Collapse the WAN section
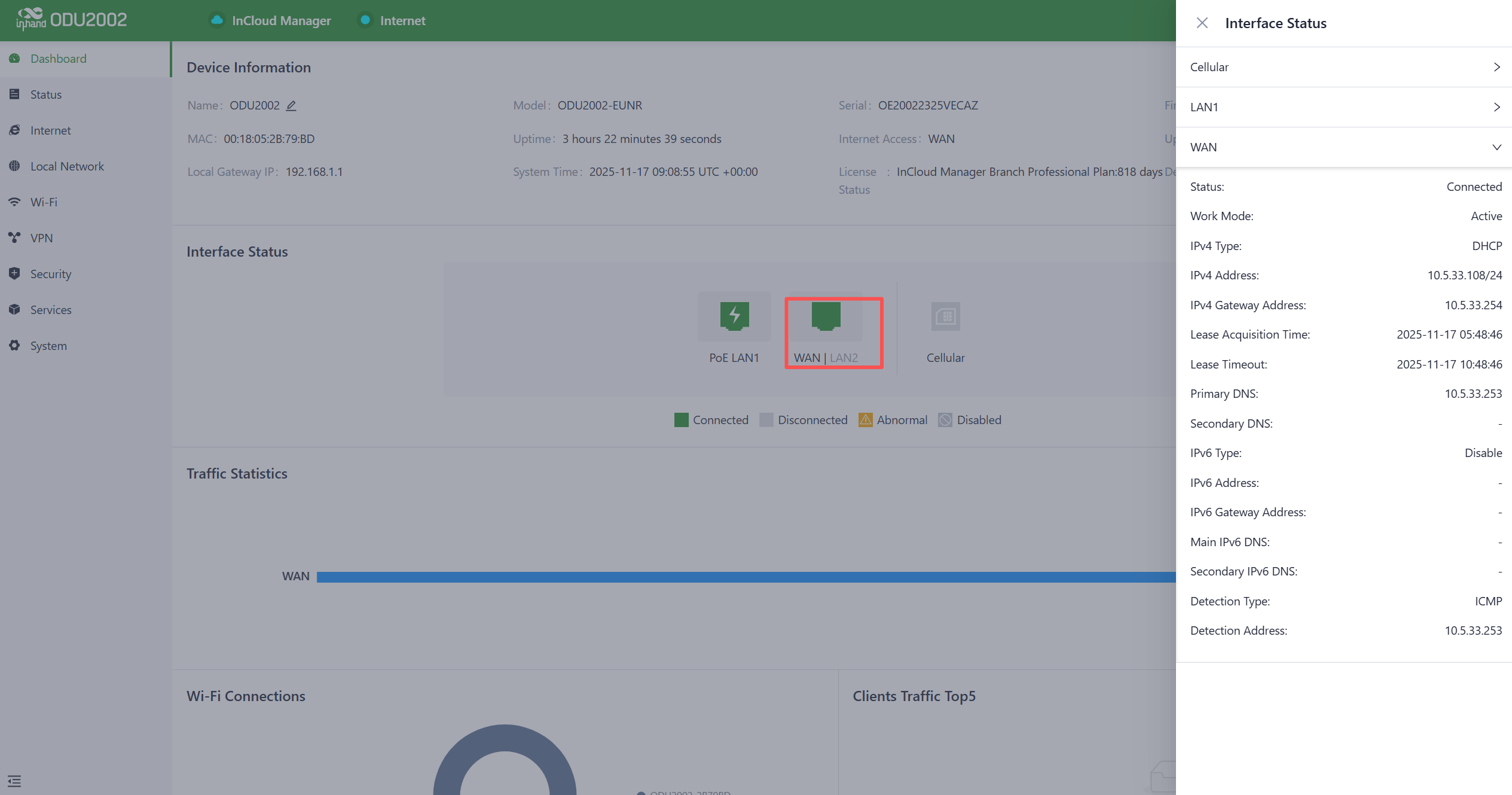The image size is (1512, 795). pos(1343,147)
